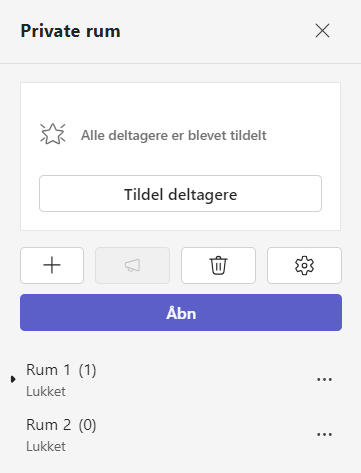Open the rooms with Åbn button
The height and width of the screenshot is (473, 361).
click(x=181, y=313)
